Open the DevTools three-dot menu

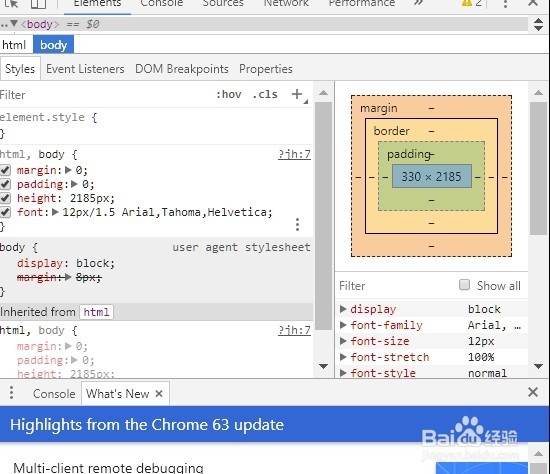pyautogui.click(x=505, y=4)
